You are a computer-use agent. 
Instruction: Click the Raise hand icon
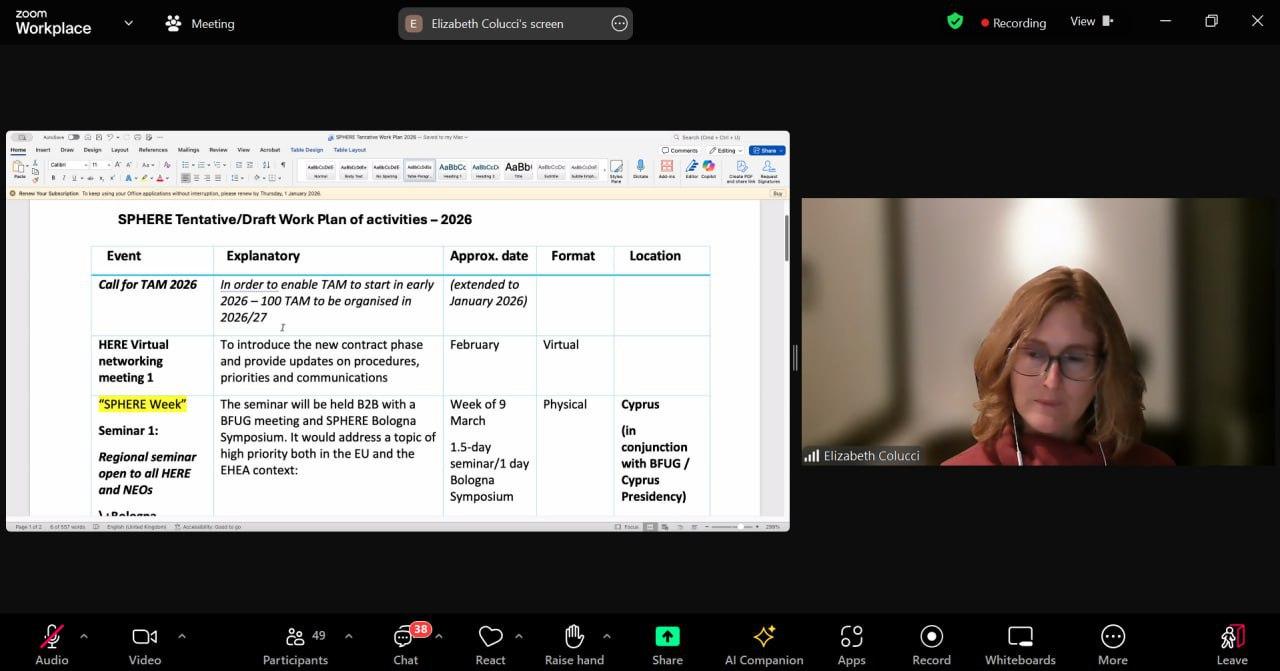tap(574, 637)
